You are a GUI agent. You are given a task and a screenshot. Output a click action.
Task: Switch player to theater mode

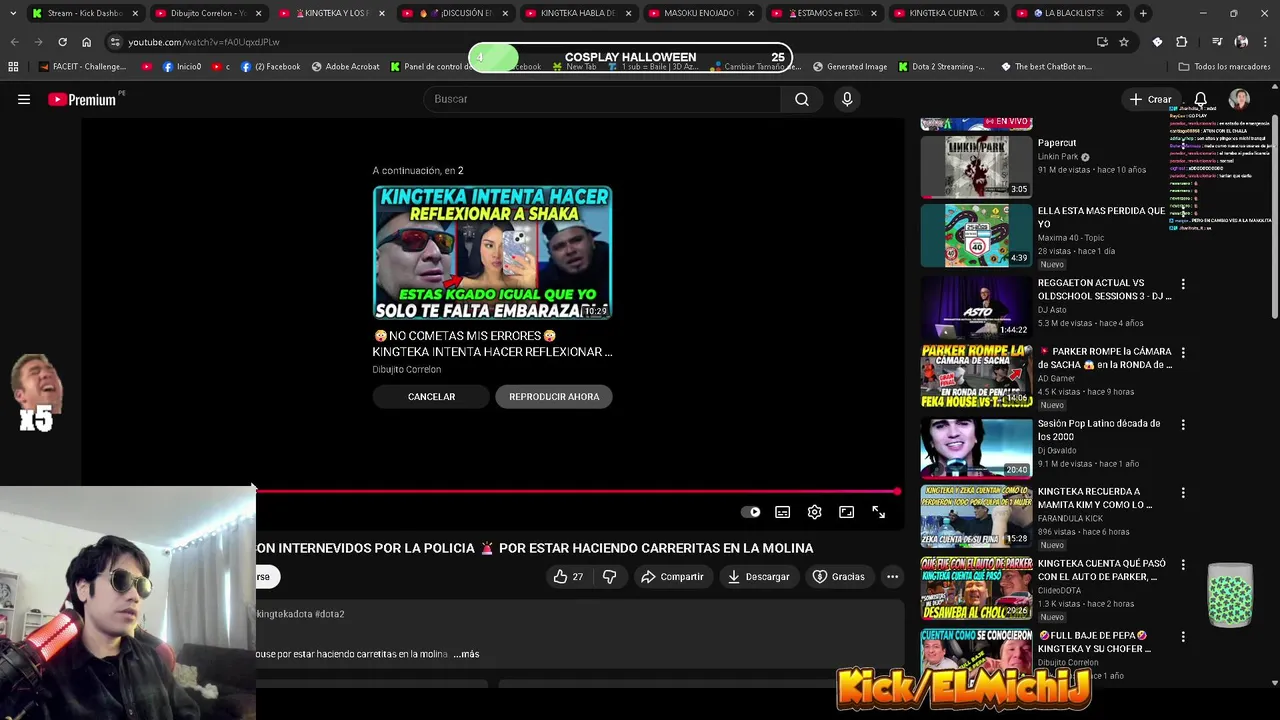tap(847, 512)
